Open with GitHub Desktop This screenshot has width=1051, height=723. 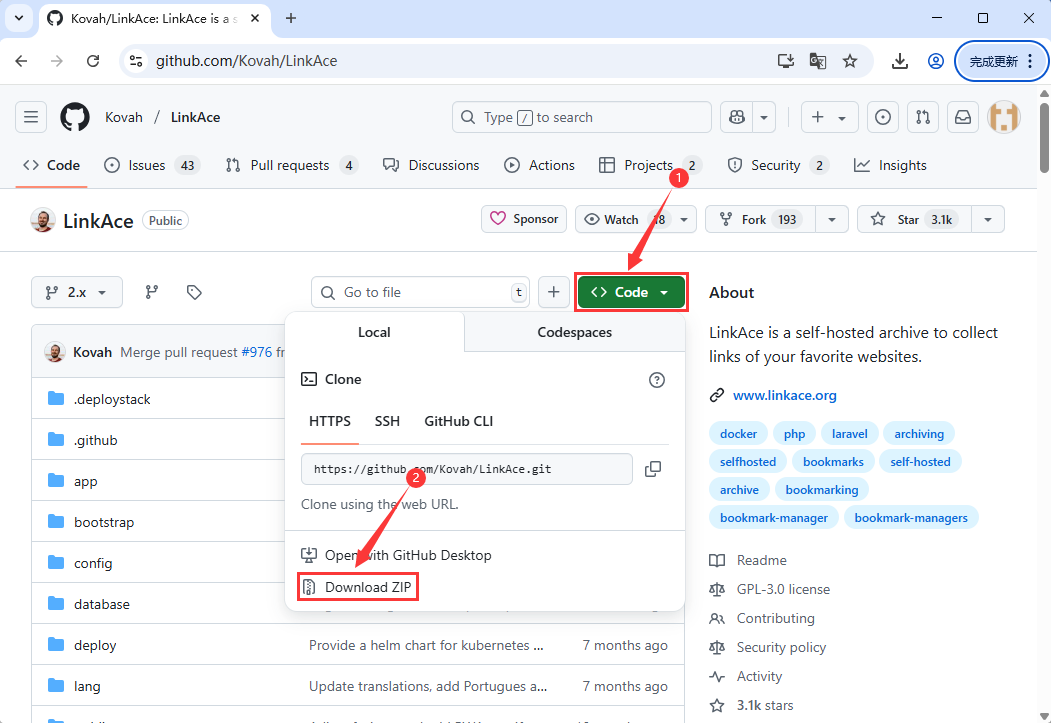tap(396, 555)
